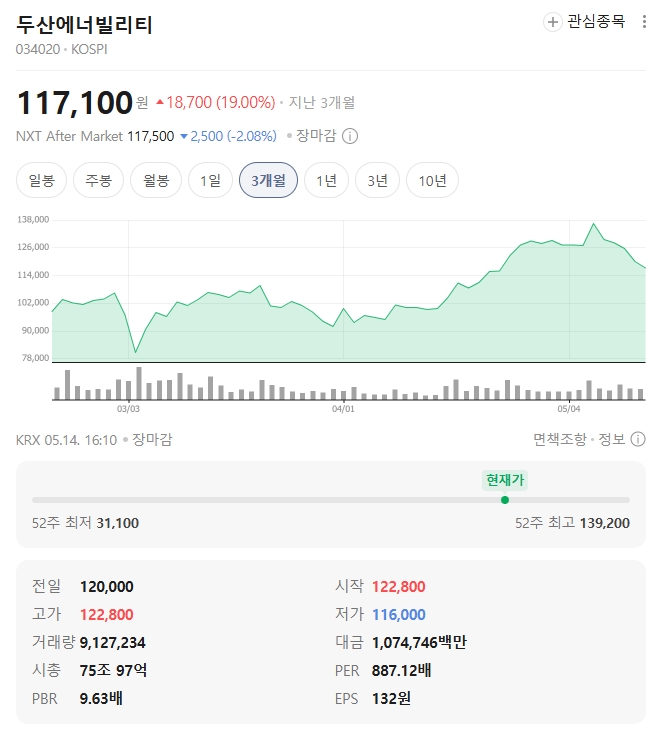663x733 pixels.
Task: Click the green 현재가 marker on 52-week slider
Action: coord(504,500)
